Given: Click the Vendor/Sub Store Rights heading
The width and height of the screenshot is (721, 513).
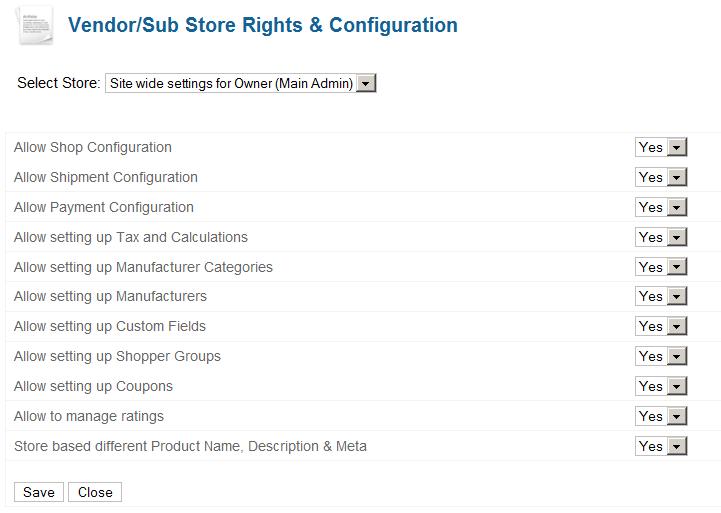Looking at the screenshot, I should point(263,26).
